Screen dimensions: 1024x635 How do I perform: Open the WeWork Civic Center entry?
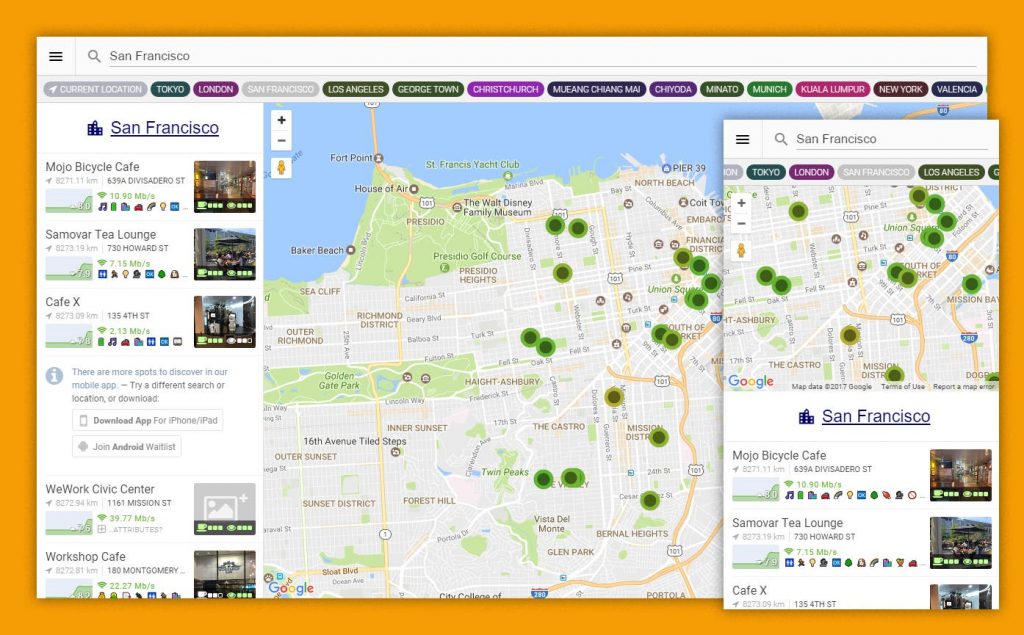(x=150, y=509)
